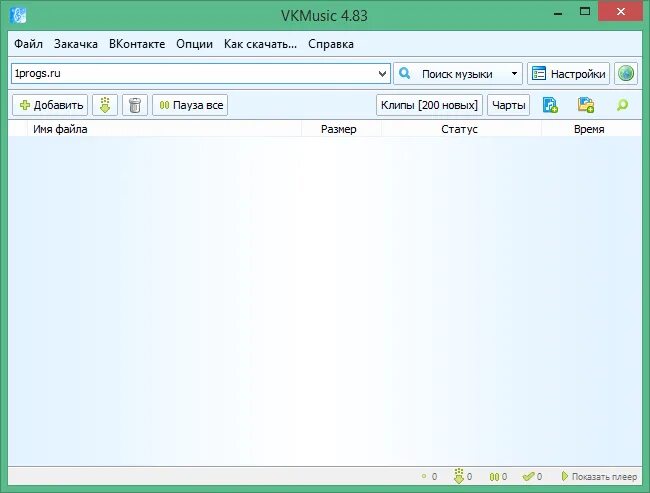
Task: Click Показать плеер link
Action: pyautogui.click(x=599, y=476)
